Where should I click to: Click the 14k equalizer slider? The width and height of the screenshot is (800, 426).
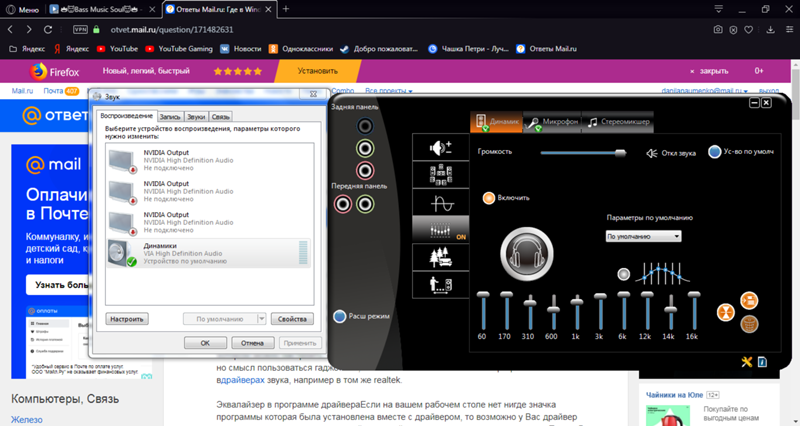pyautogui.click(x=670, y=311)
